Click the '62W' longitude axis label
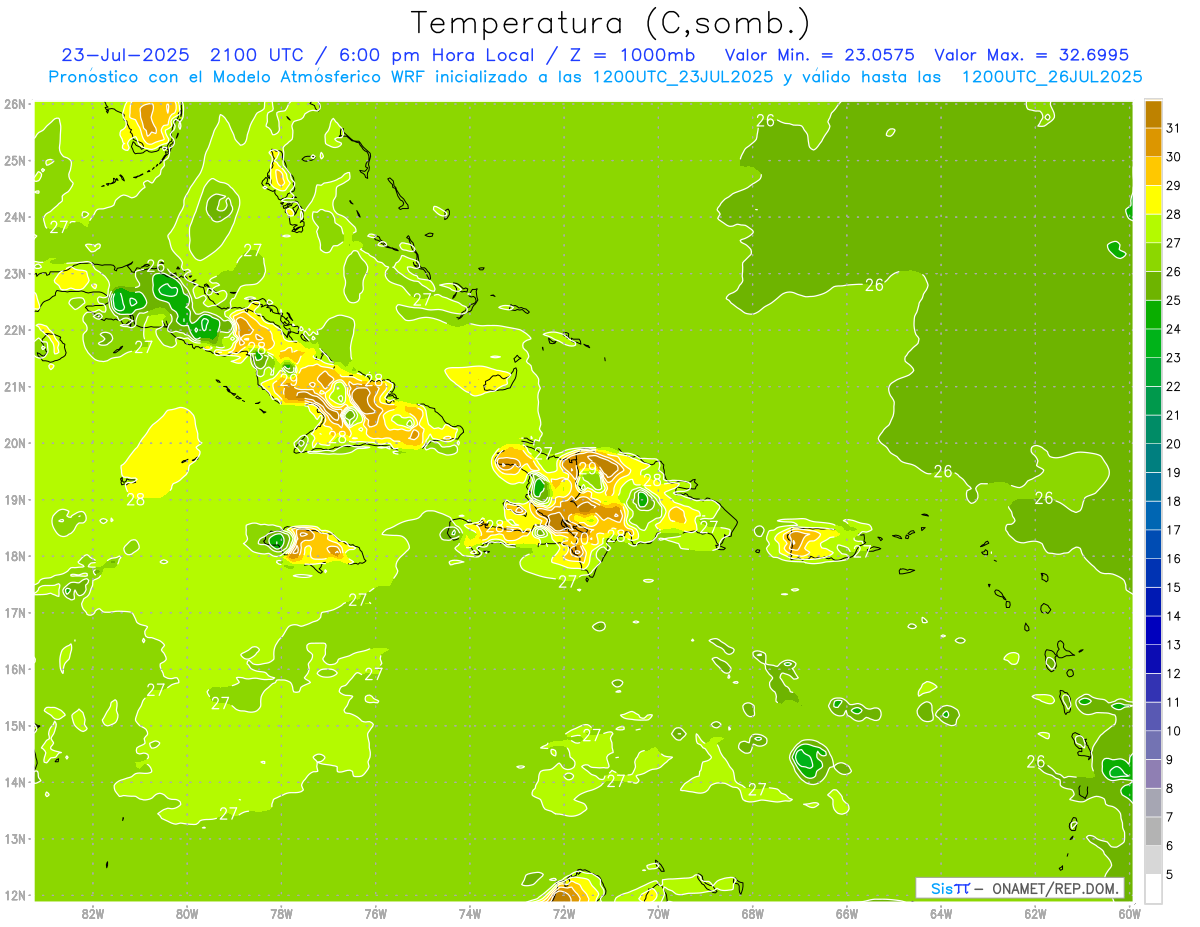 (1035, 914)
